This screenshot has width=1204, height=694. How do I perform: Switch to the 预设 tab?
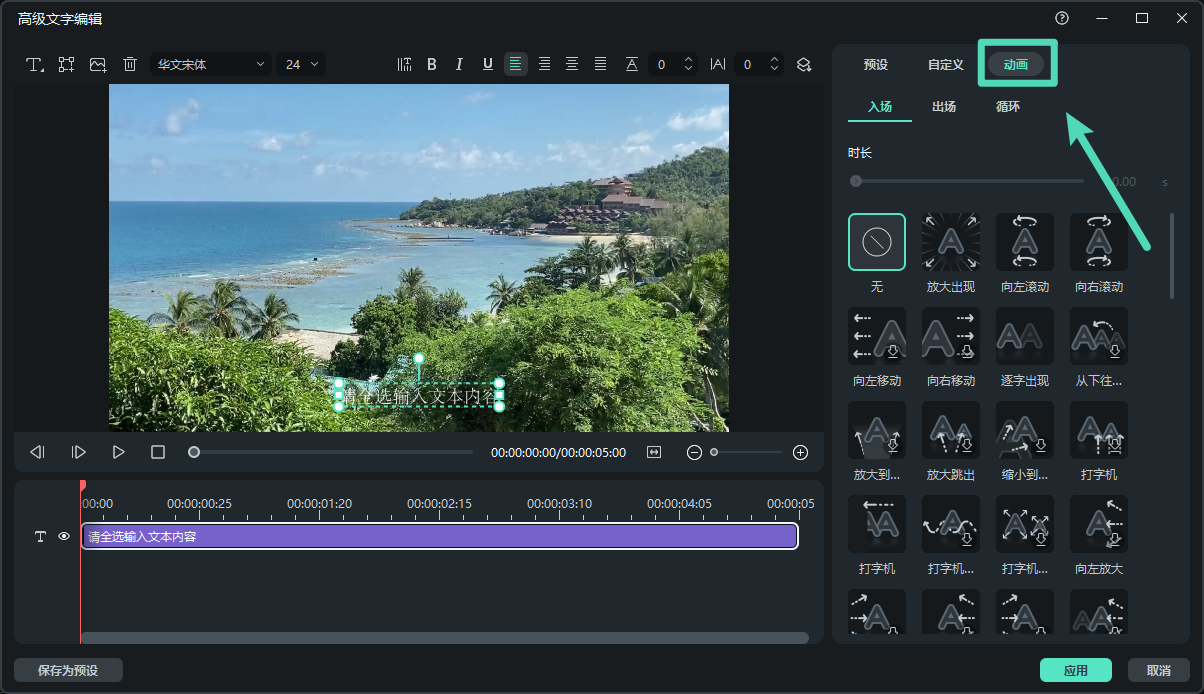point(876,64)
